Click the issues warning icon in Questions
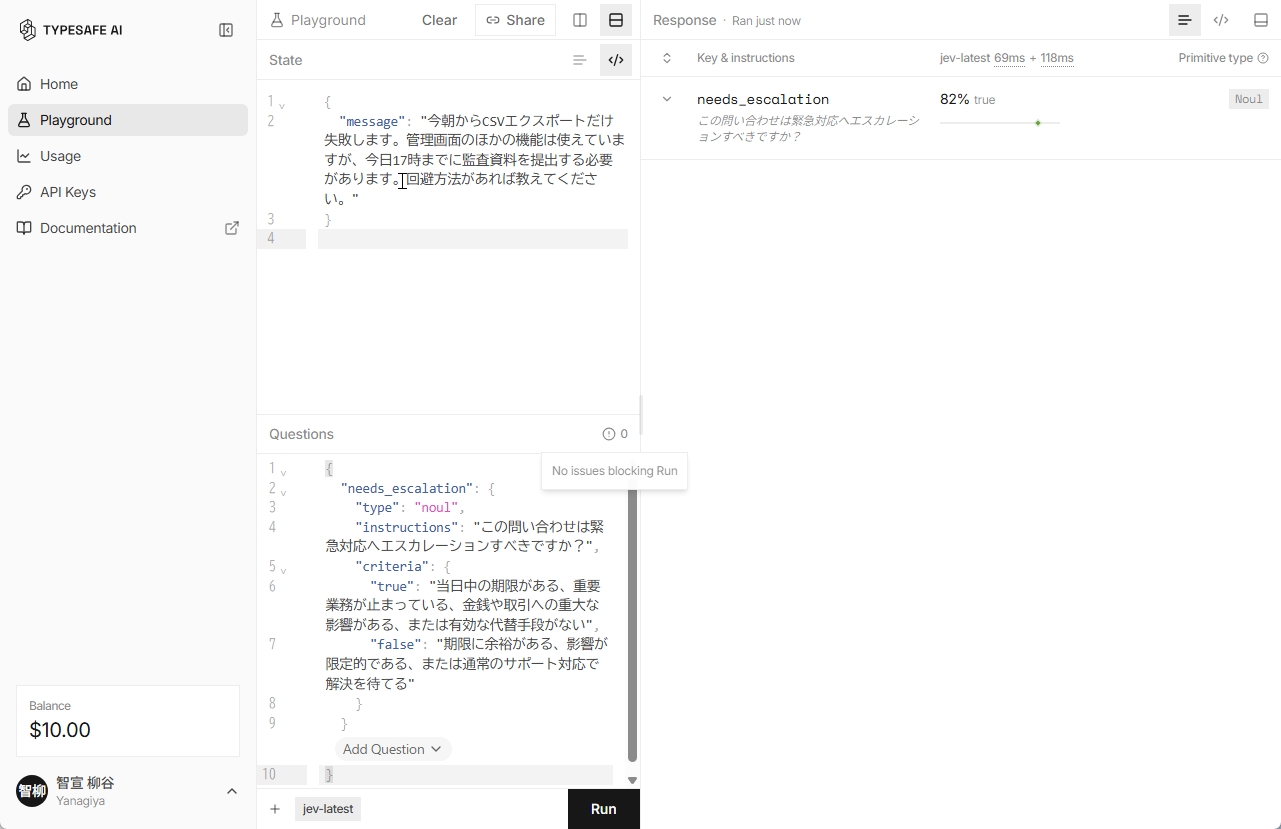1281x829 pixels. (x=609, y=434)
